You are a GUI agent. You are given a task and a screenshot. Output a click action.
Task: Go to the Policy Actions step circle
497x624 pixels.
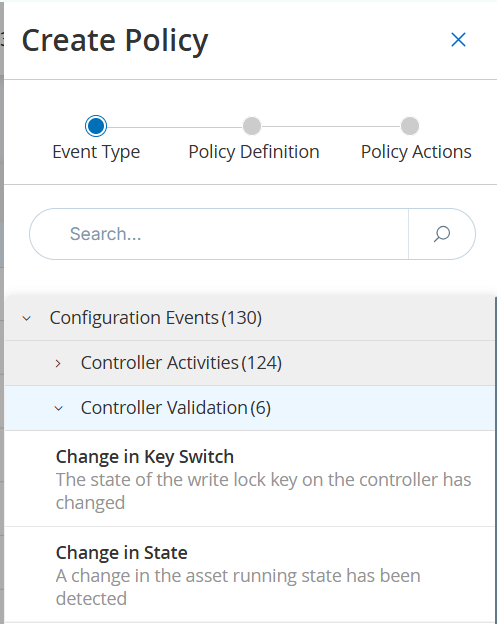click(410, 126)
